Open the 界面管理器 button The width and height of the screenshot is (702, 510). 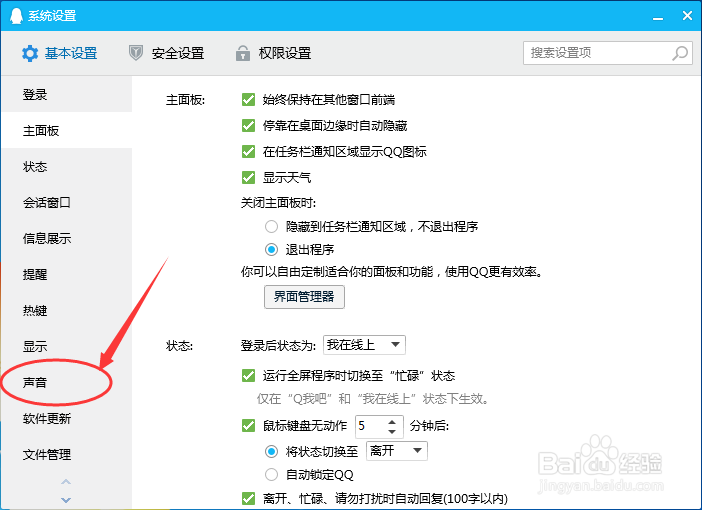(304, 297)
